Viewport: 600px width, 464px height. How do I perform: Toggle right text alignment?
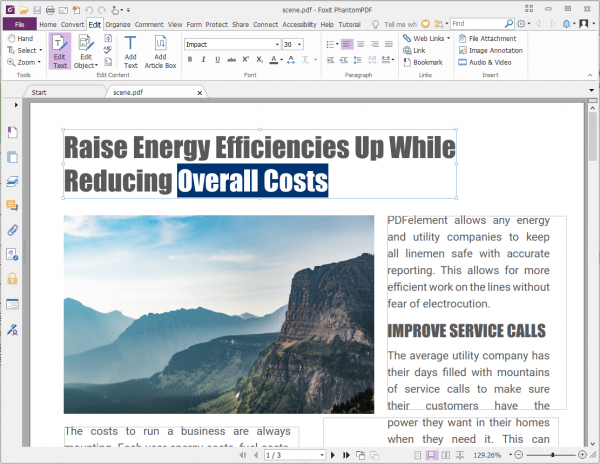(375, 44)
